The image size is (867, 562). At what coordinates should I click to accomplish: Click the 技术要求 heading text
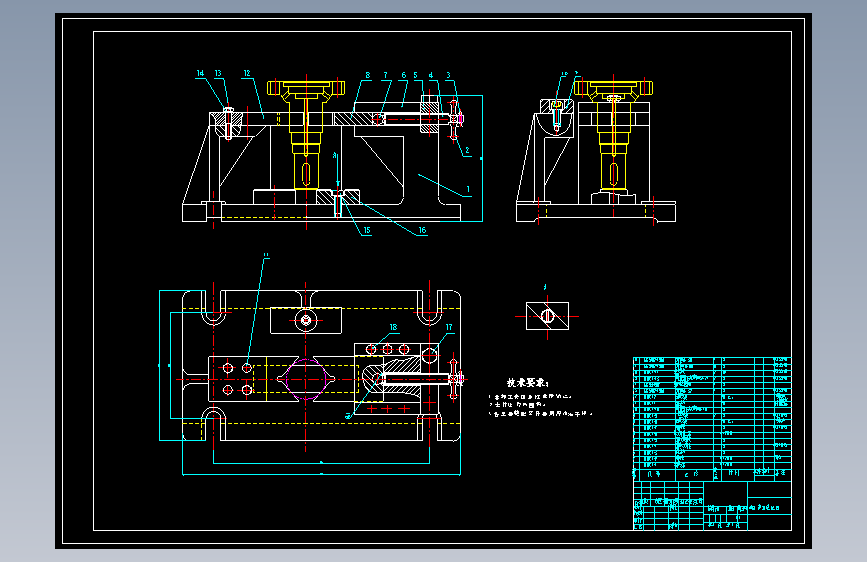click(527, 382)
